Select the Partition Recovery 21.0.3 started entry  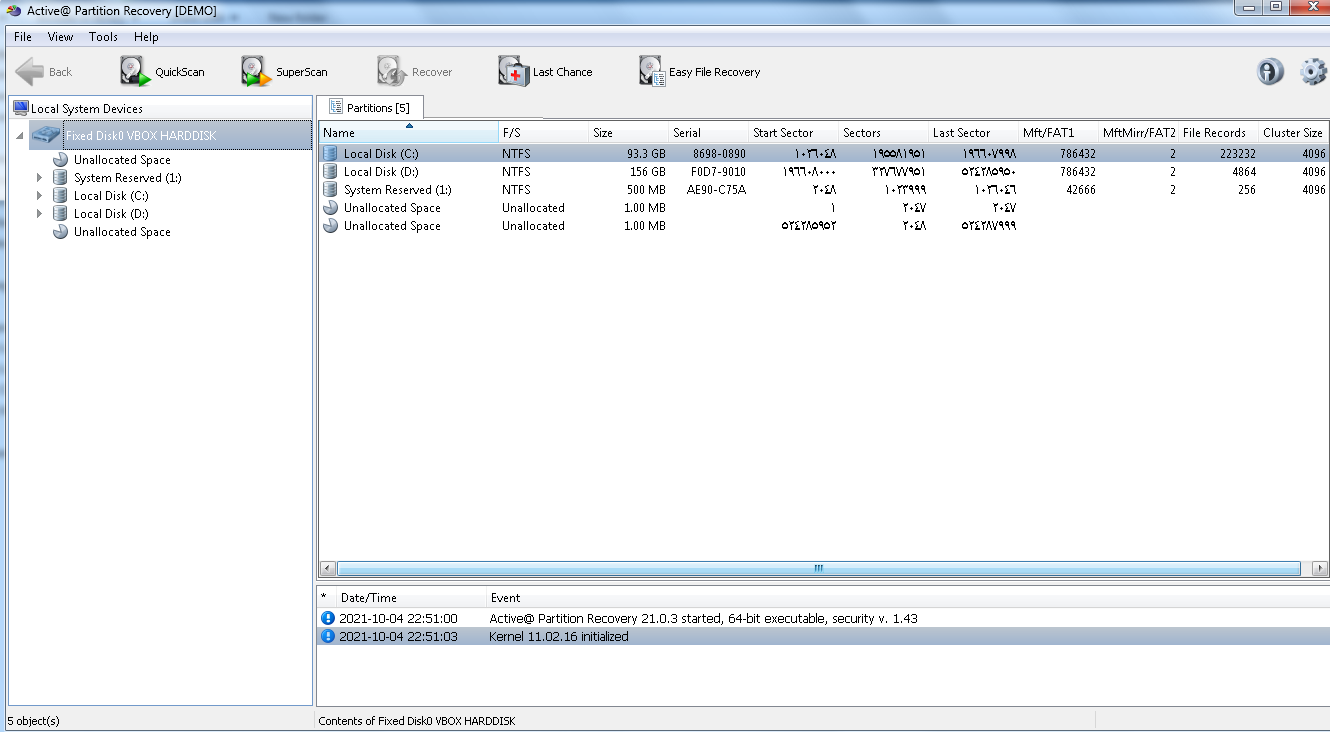tap(823, 618)
